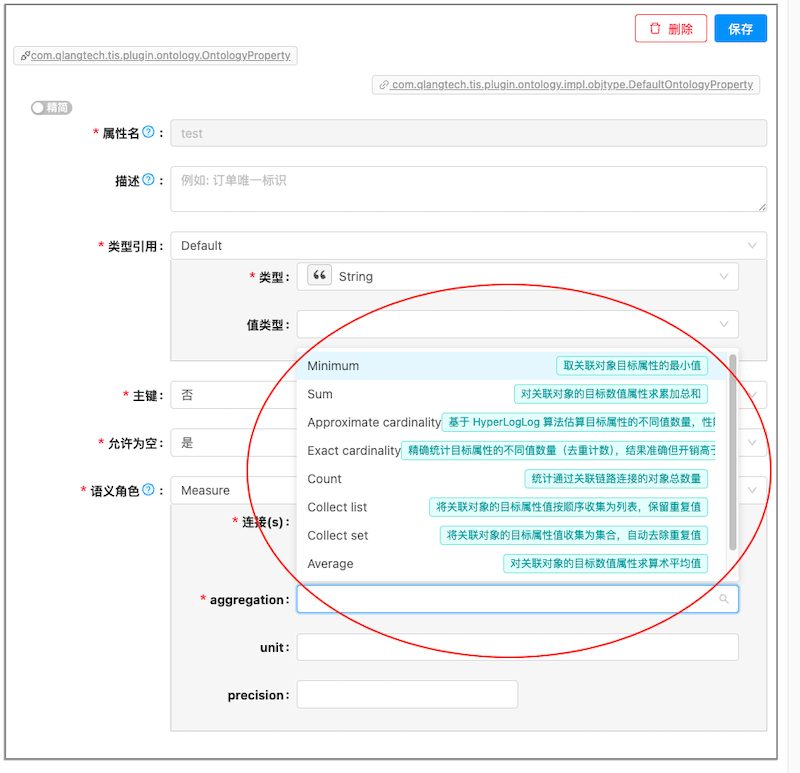Image resolution: width=800 pixels, height=773 pixels.
Task: Click the 描述 textarea
Action: 468,189
